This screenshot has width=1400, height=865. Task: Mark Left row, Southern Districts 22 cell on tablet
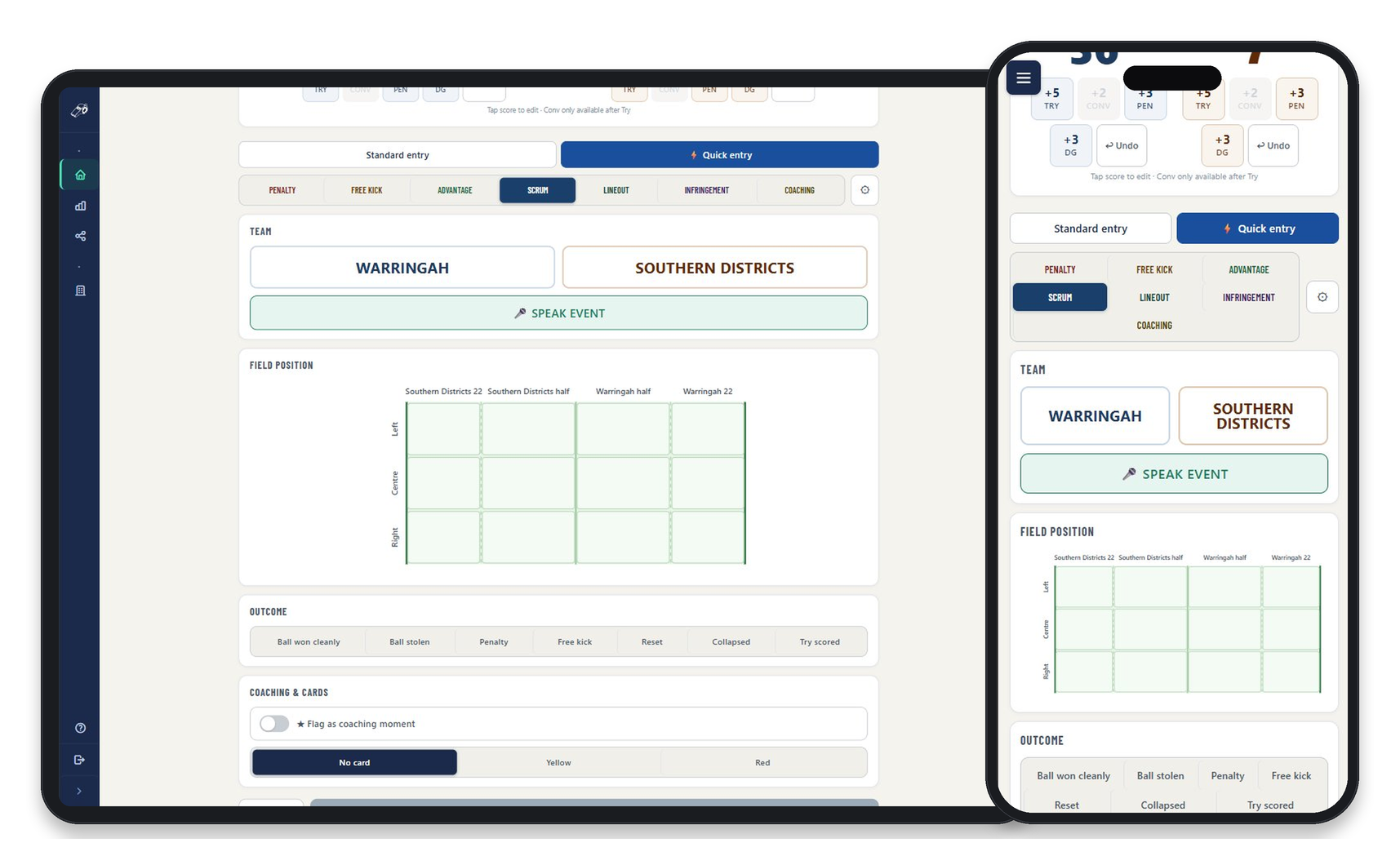(x=443, y=429)
